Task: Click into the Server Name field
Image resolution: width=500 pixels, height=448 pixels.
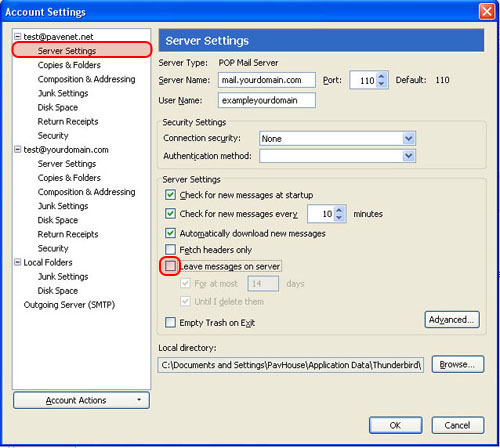Action: click(x=267, y=80)
